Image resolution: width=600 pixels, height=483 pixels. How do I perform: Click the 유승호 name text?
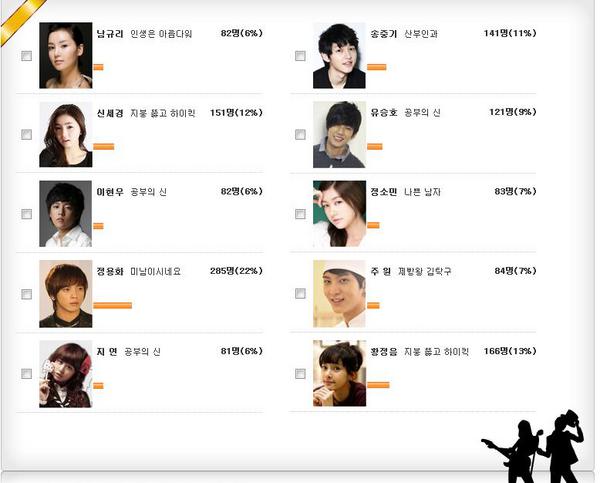tap(384, 113)
